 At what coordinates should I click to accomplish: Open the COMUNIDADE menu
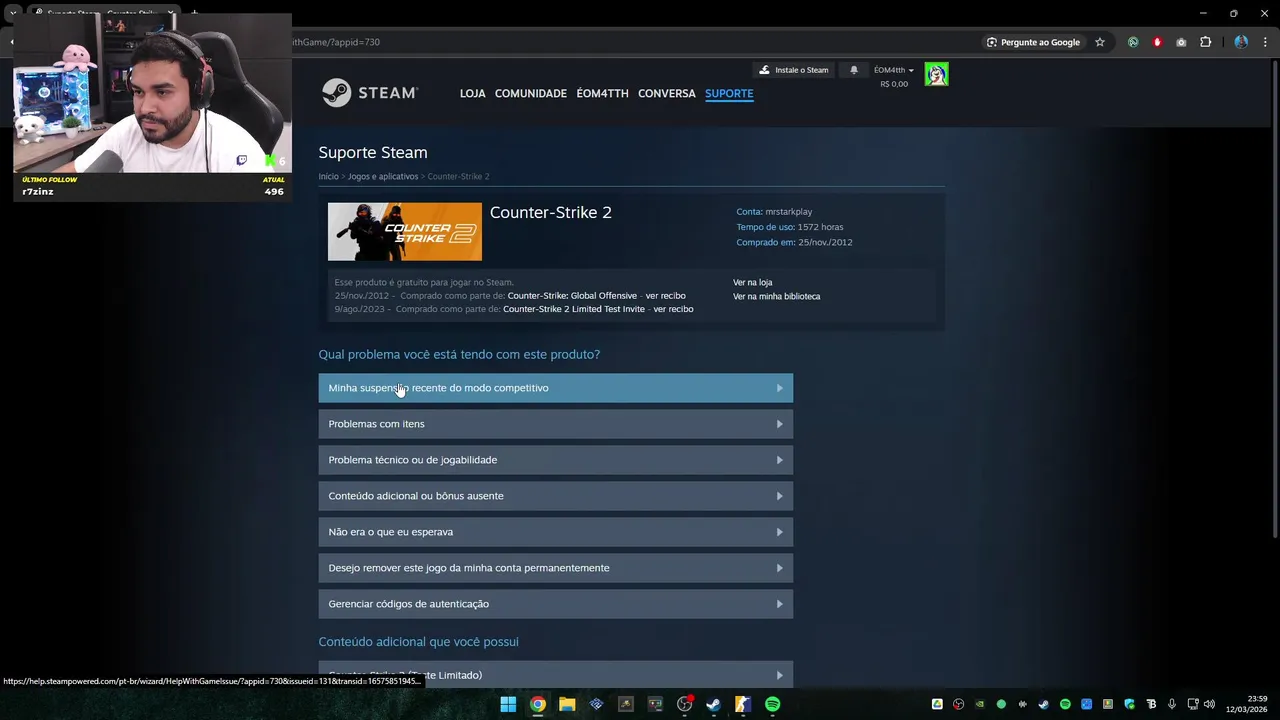[x=530, y=93]
